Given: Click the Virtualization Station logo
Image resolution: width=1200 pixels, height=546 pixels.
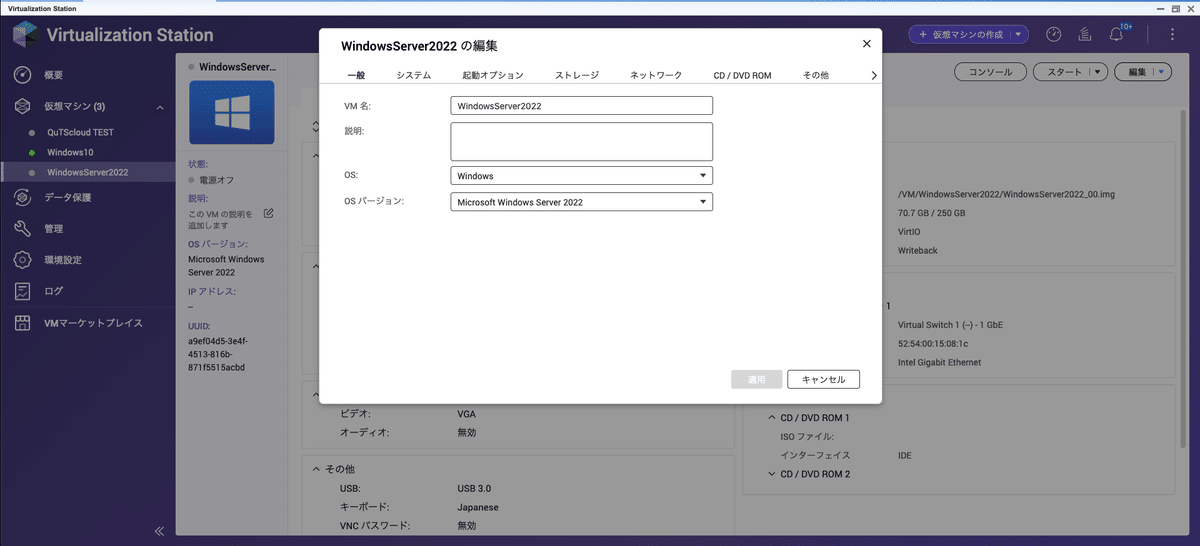Looking at the screenshot, I should point(24,34).
